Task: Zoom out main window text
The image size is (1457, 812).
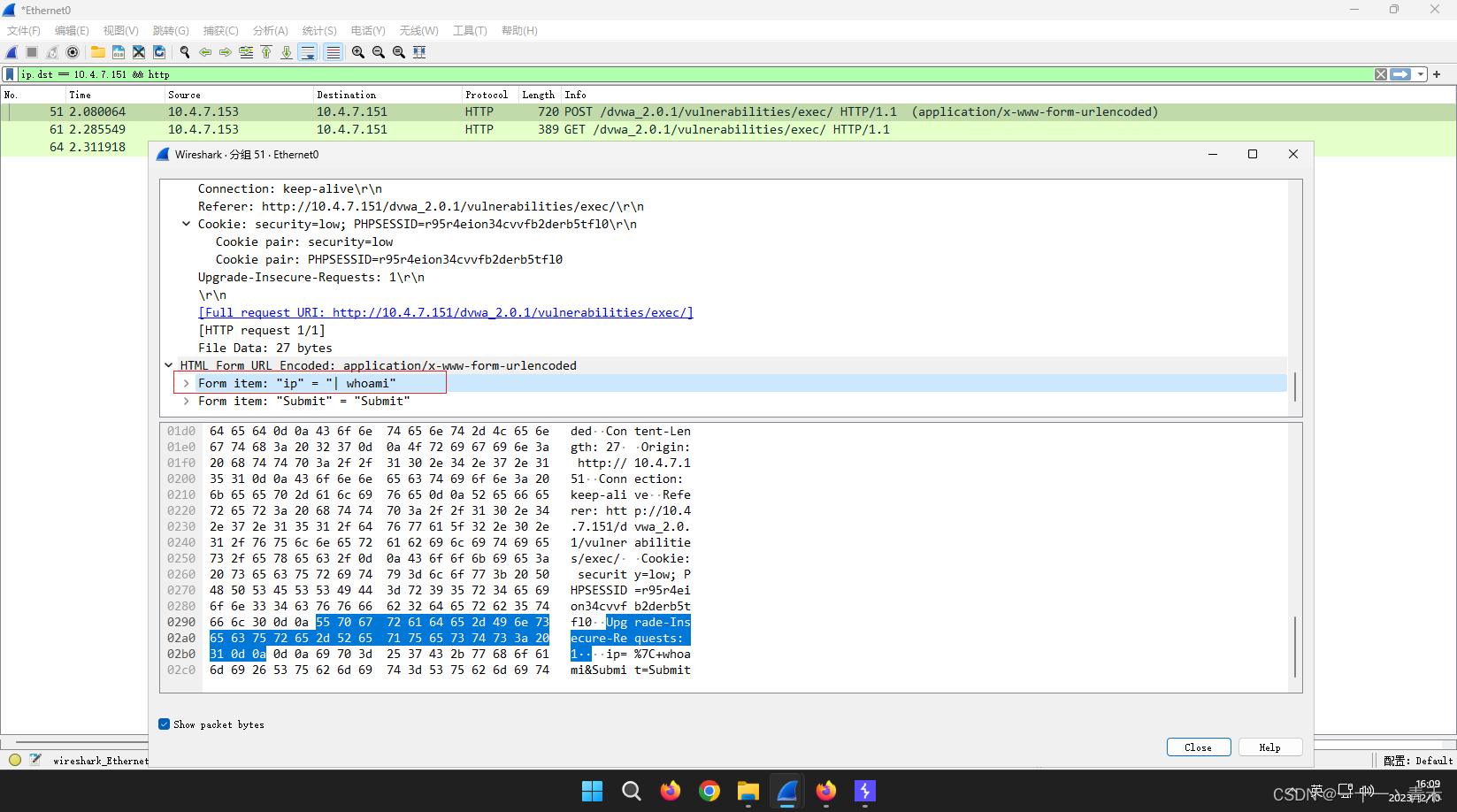Action: [378, 52]
